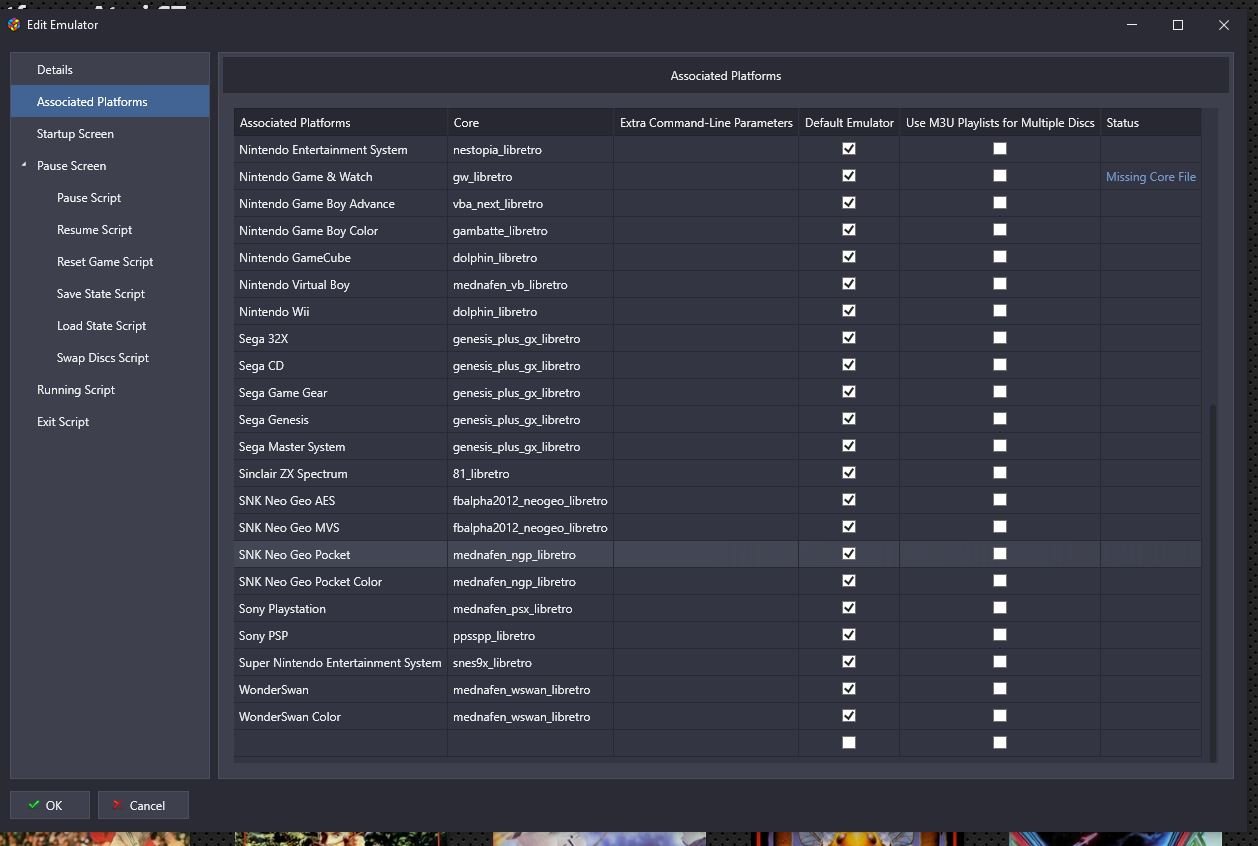Image resolution: width=1258 pixels, height=846 pixels.
Task: Select the gambatte_libretro core cell
Action: tap(530, 231)
